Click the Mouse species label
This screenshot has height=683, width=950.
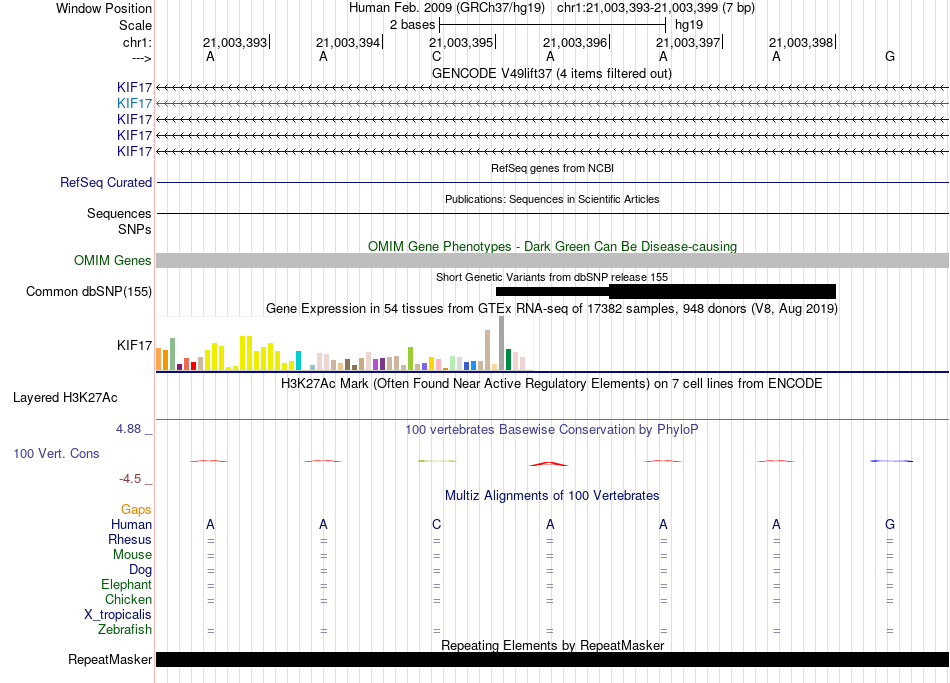point(132,555)
